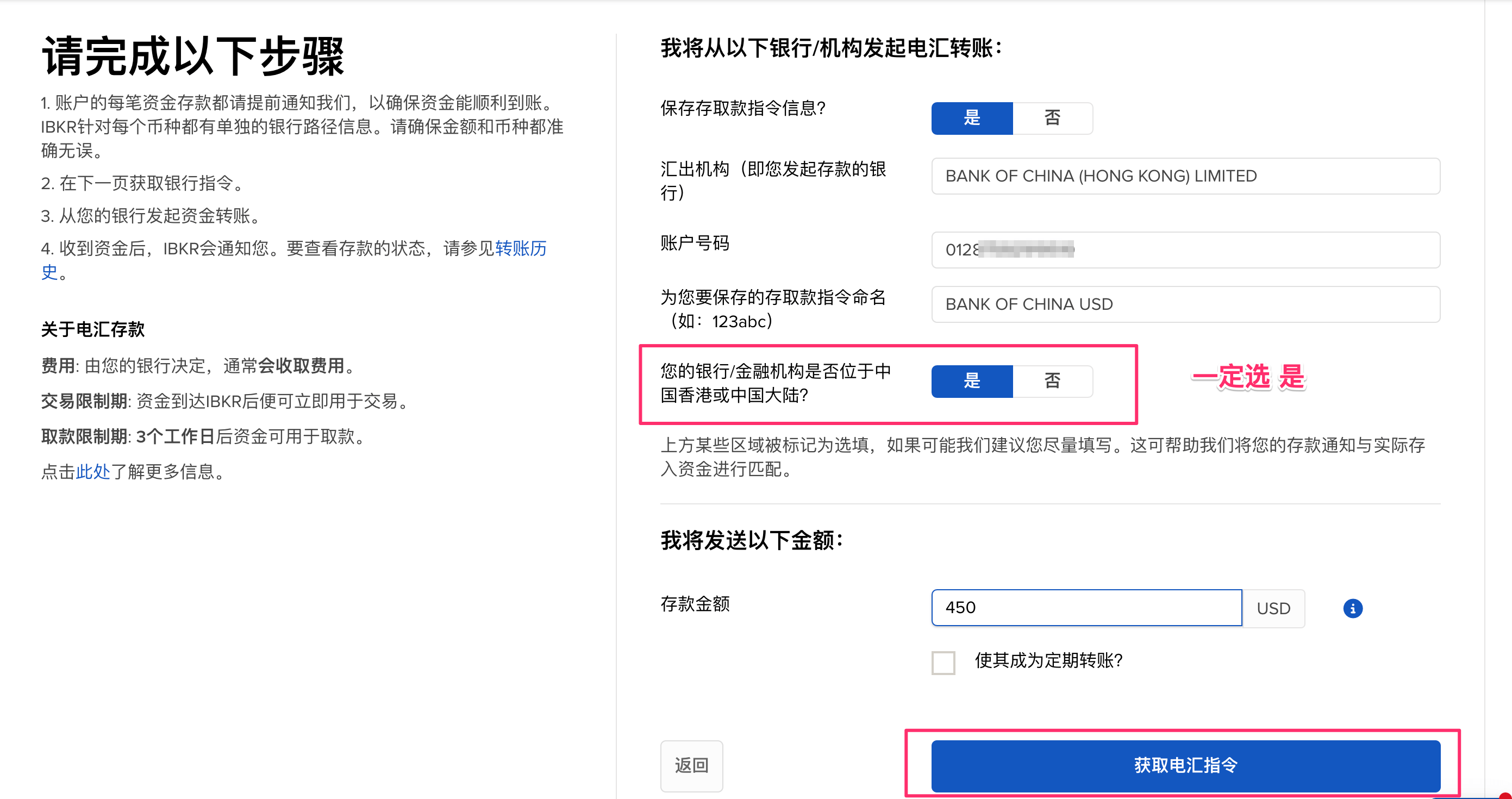The width and height of the screenshot is (1512, 799).
Task: Click the 账户号码 field label
Action: (695, 243)
